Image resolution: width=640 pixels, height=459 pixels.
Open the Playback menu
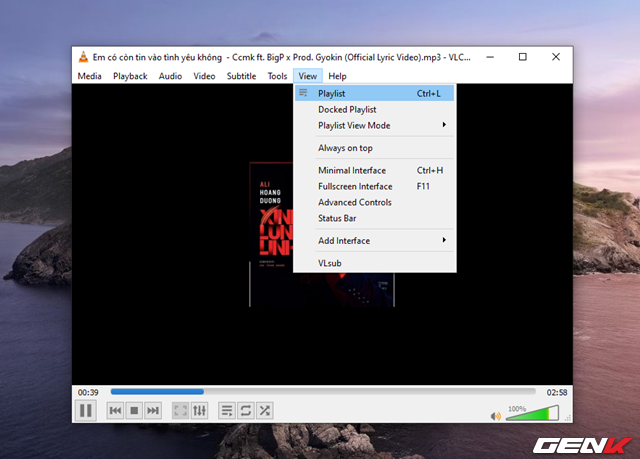click(130, 76)
